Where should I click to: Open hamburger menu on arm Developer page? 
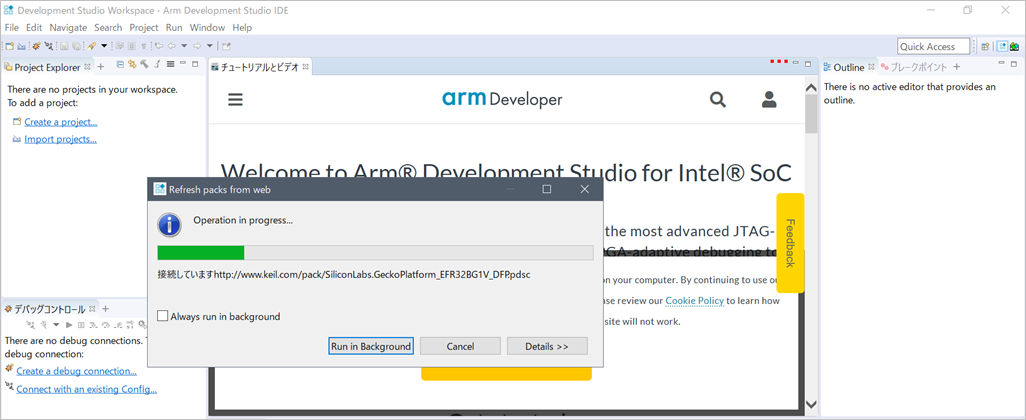click(236, 99)
